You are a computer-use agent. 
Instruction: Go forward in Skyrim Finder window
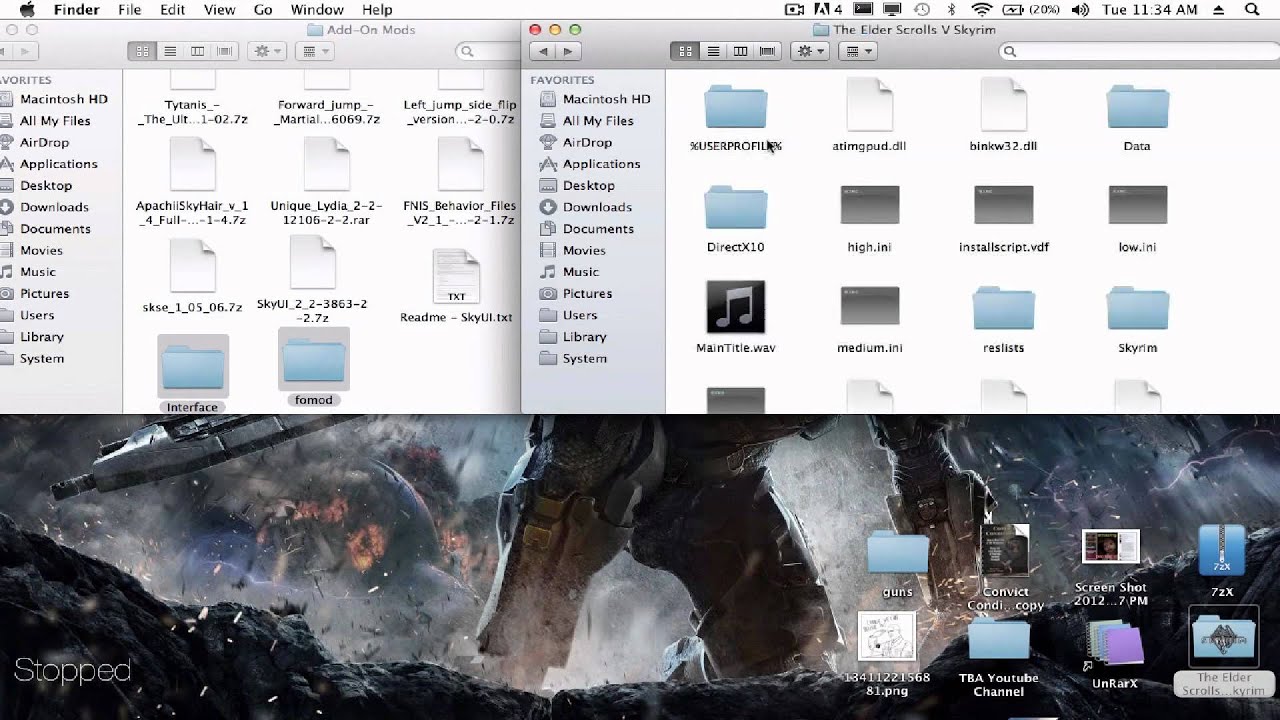[567, 51]
